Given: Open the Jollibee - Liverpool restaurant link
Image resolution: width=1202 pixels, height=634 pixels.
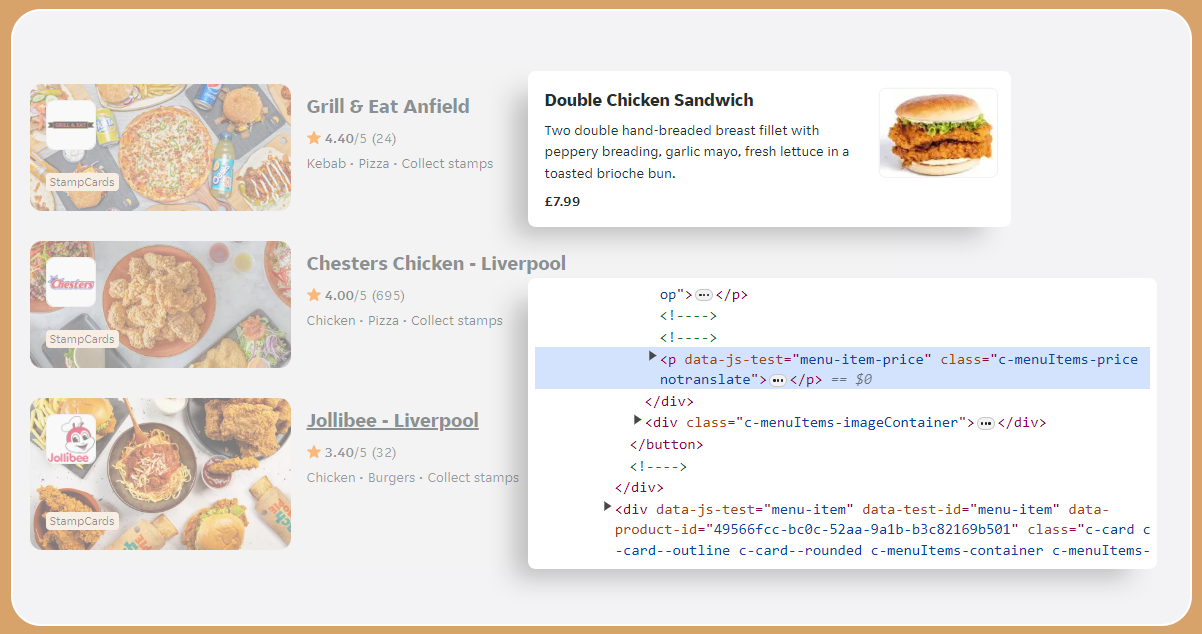Looking at the screenshot, I should click(x=392, y=420).
